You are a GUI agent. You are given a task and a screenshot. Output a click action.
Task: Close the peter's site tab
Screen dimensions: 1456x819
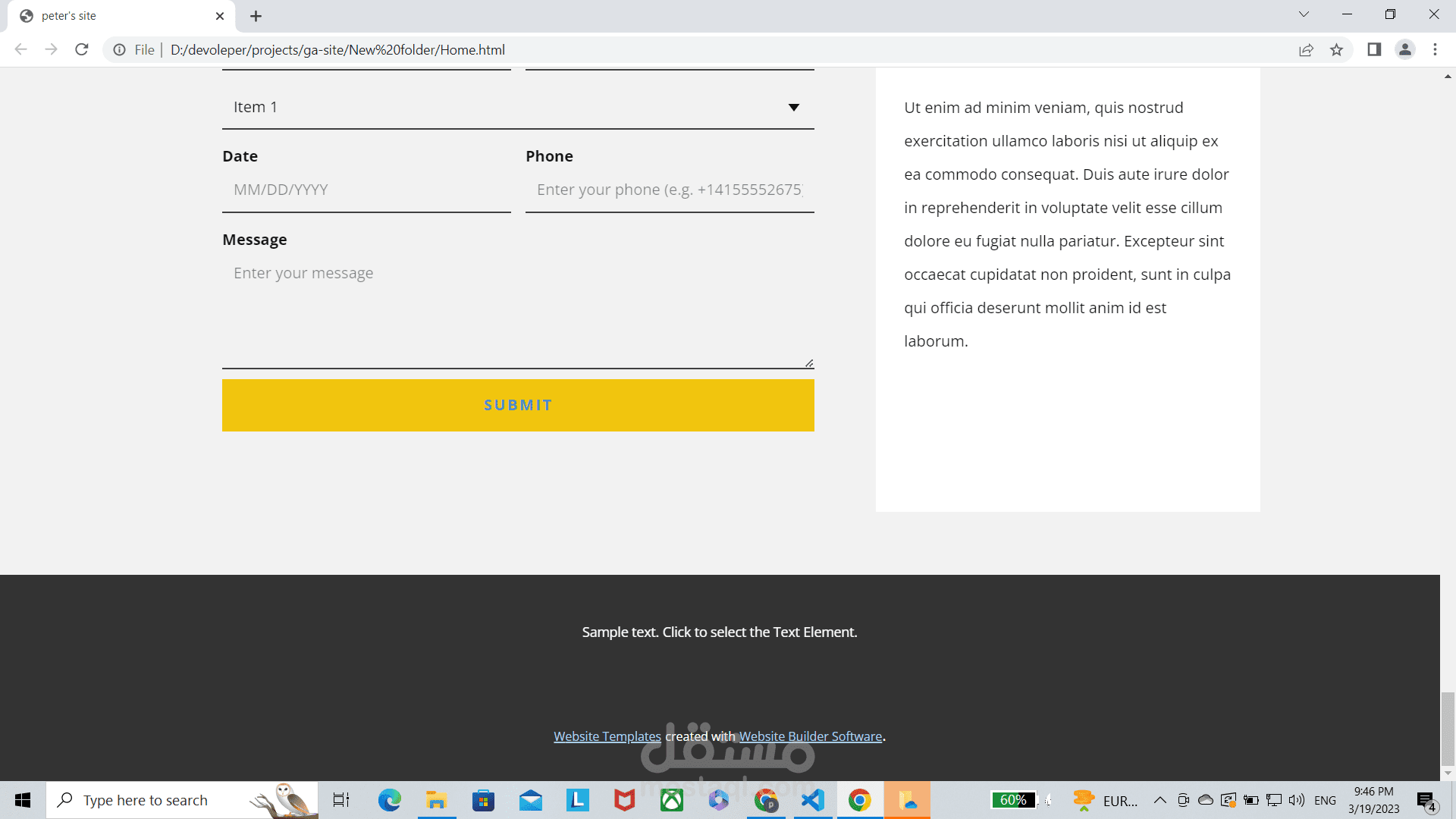pyautogui.click(x=220, y=16)
